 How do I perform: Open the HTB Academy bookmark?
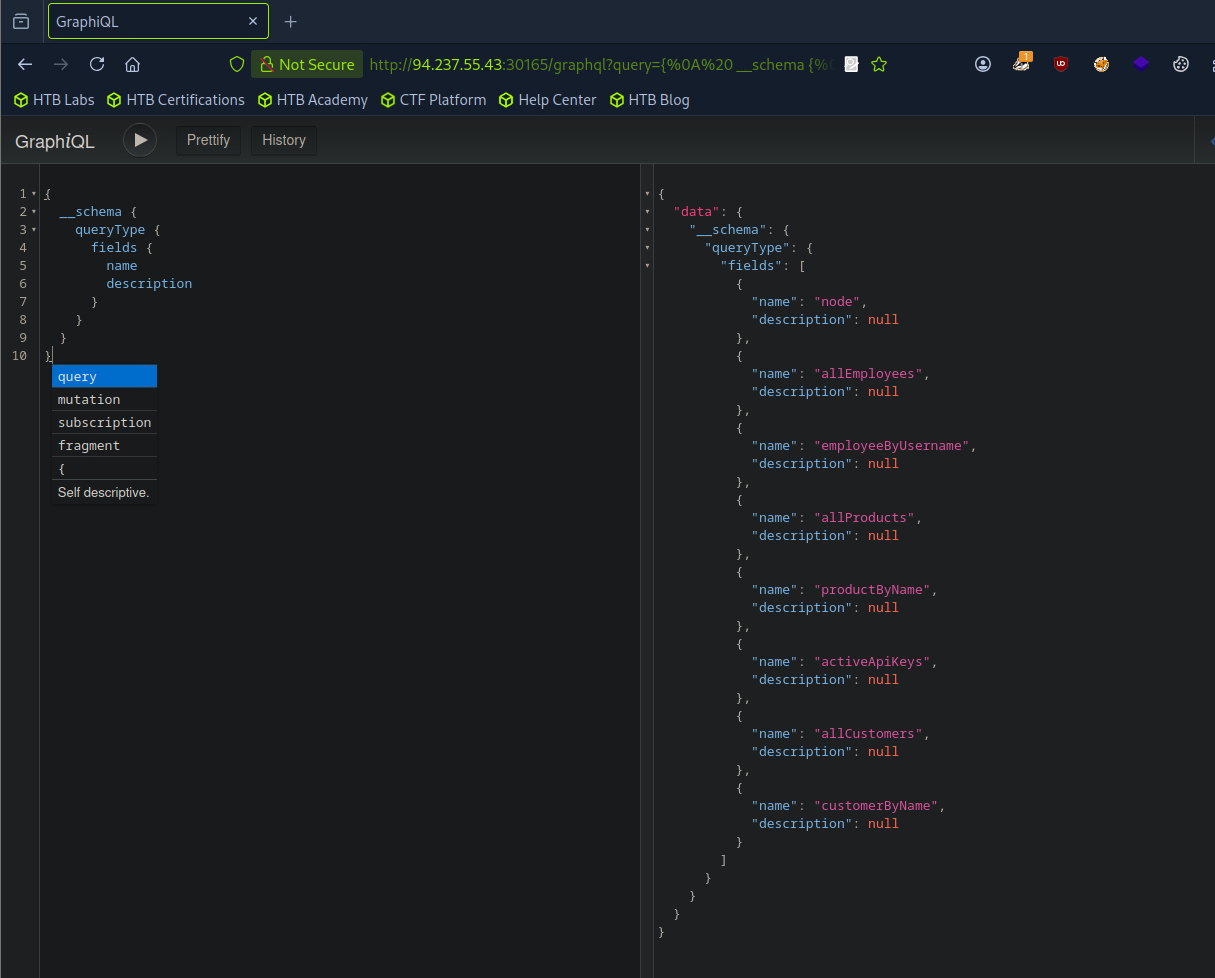pyautogui.click(x=313, y=100)
